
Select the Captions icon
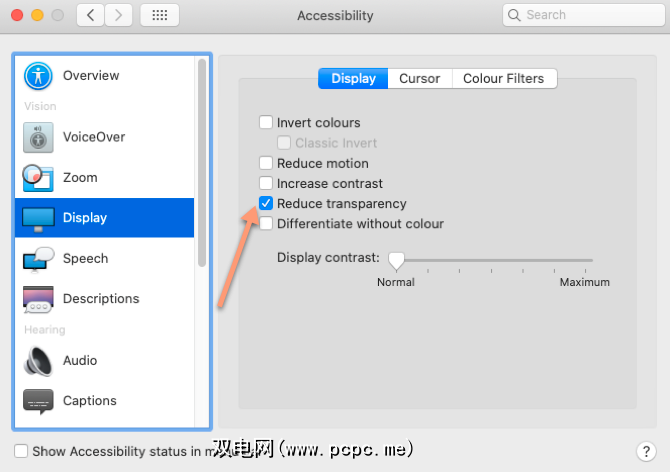coord(38,401)
